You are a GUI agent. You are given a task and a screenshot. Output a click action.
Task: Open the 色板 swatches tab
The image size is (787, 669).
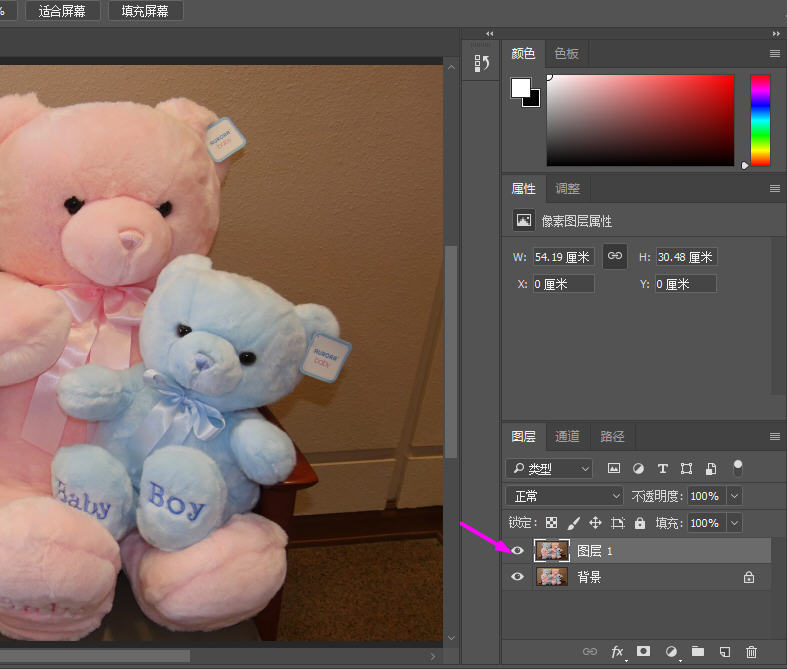point(566,54)
